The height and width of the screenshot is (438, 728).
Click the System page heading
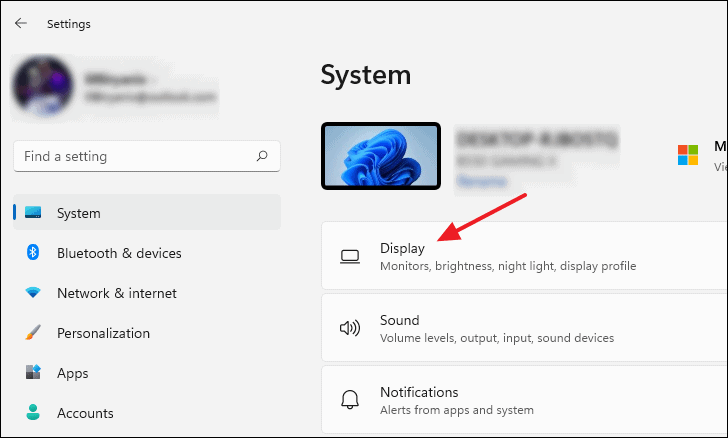click(366, 75)
